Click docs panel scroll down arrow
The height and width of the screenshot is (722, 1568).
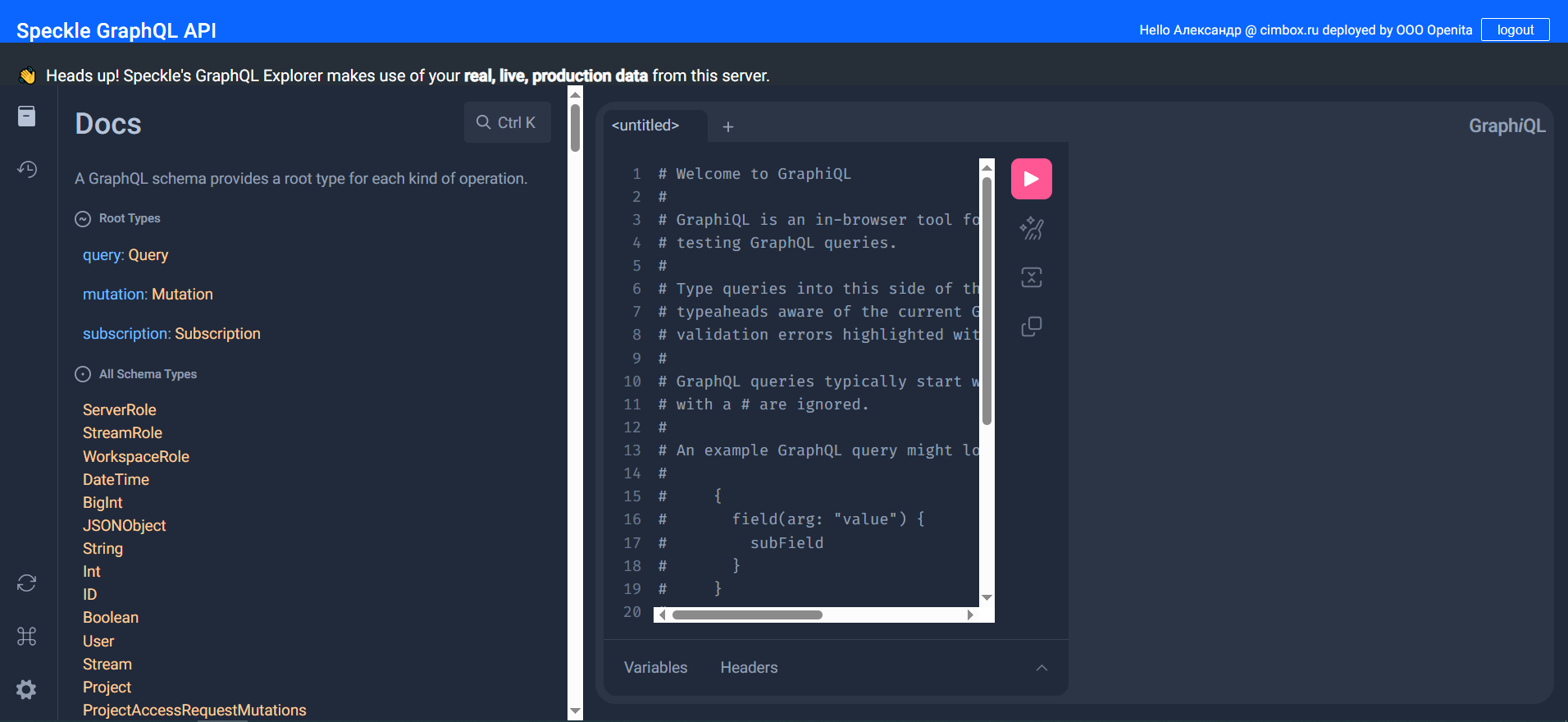(x=575, y=711)
